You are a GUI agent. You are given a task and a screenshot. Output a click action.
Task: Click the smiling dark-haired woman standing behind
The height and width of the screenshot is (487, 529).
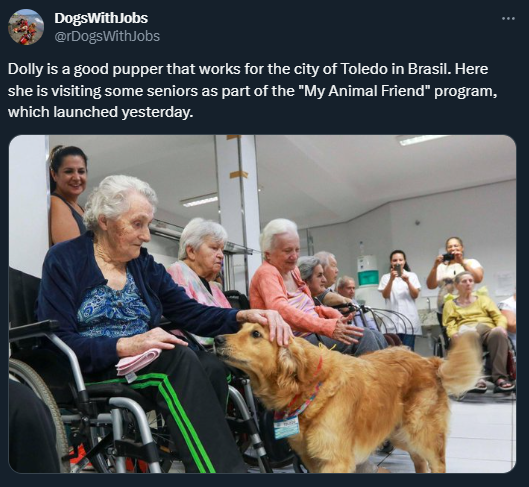coord(67,194)
